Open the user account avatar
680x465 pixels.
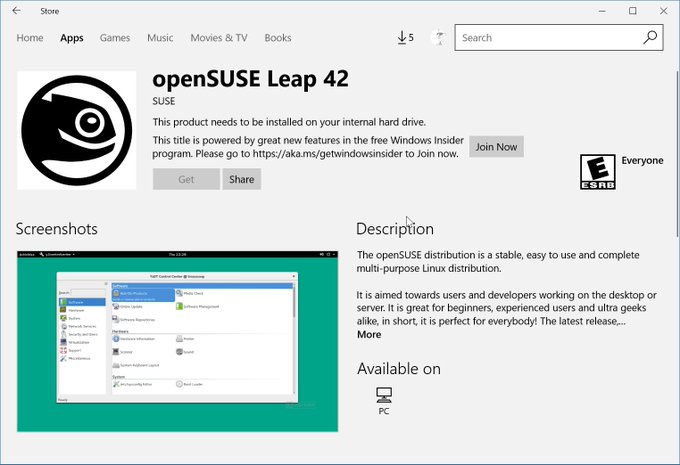tap(439, 38)
